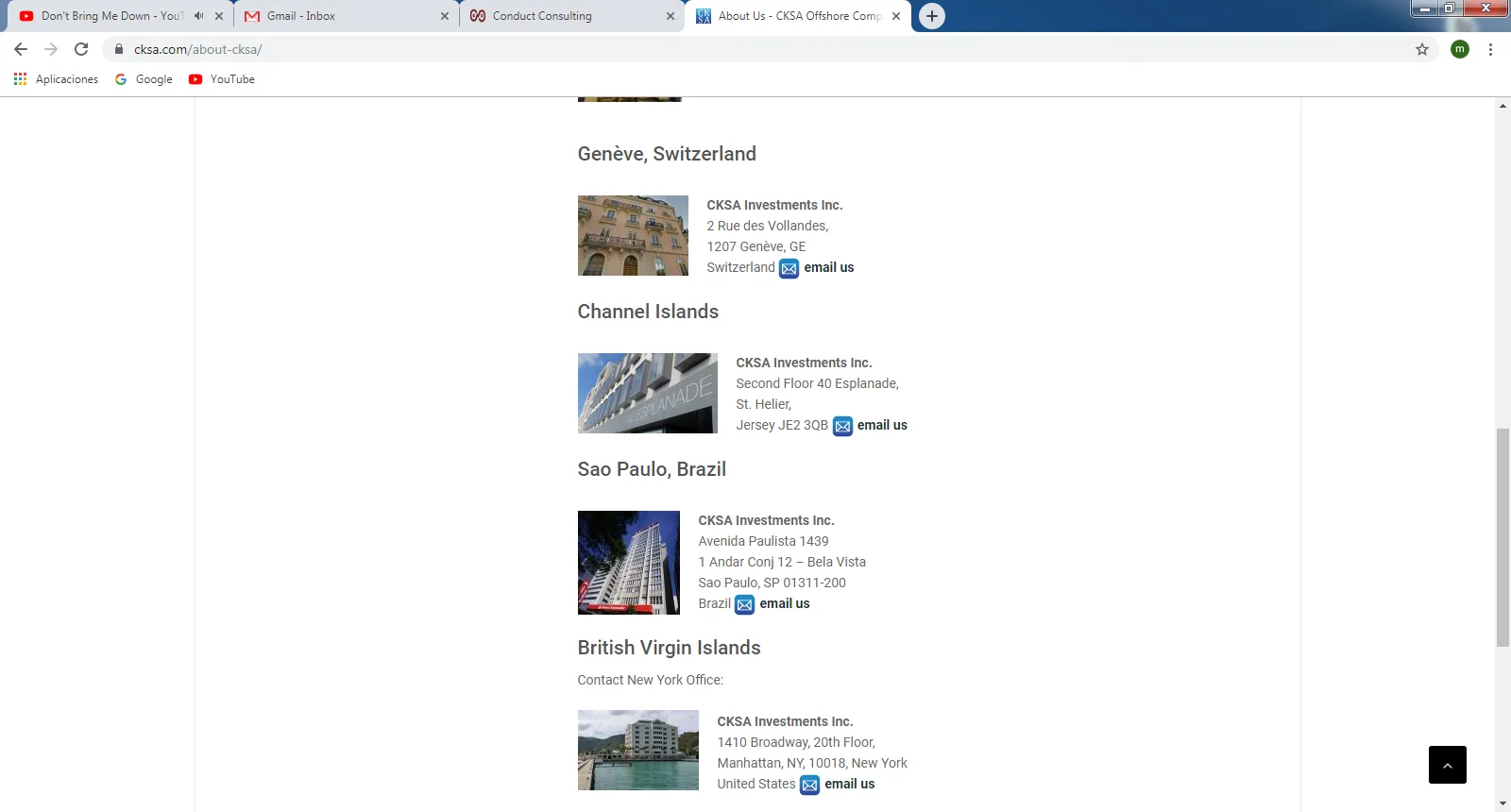Click the Genève office building photo
Viewport: 1511px width, 812px height.
[633, 235]
